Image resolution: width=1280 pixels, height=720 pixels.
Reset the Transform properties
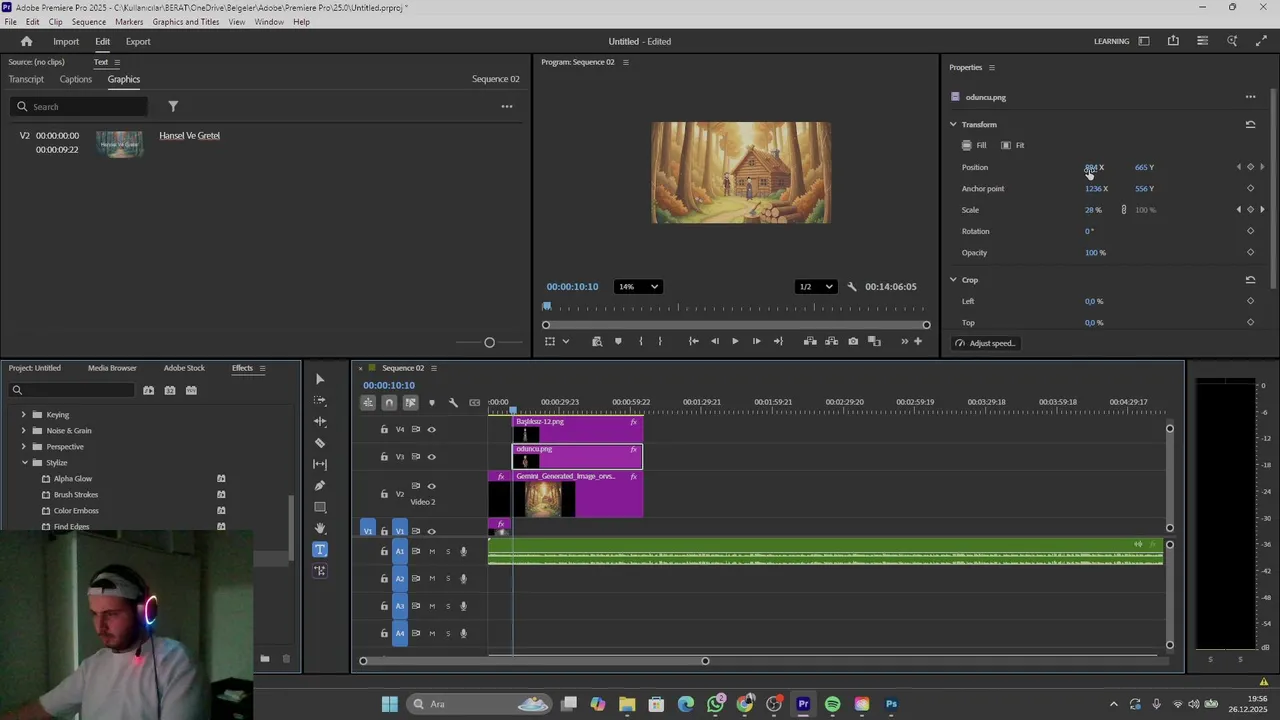[x=1250, y=125]
